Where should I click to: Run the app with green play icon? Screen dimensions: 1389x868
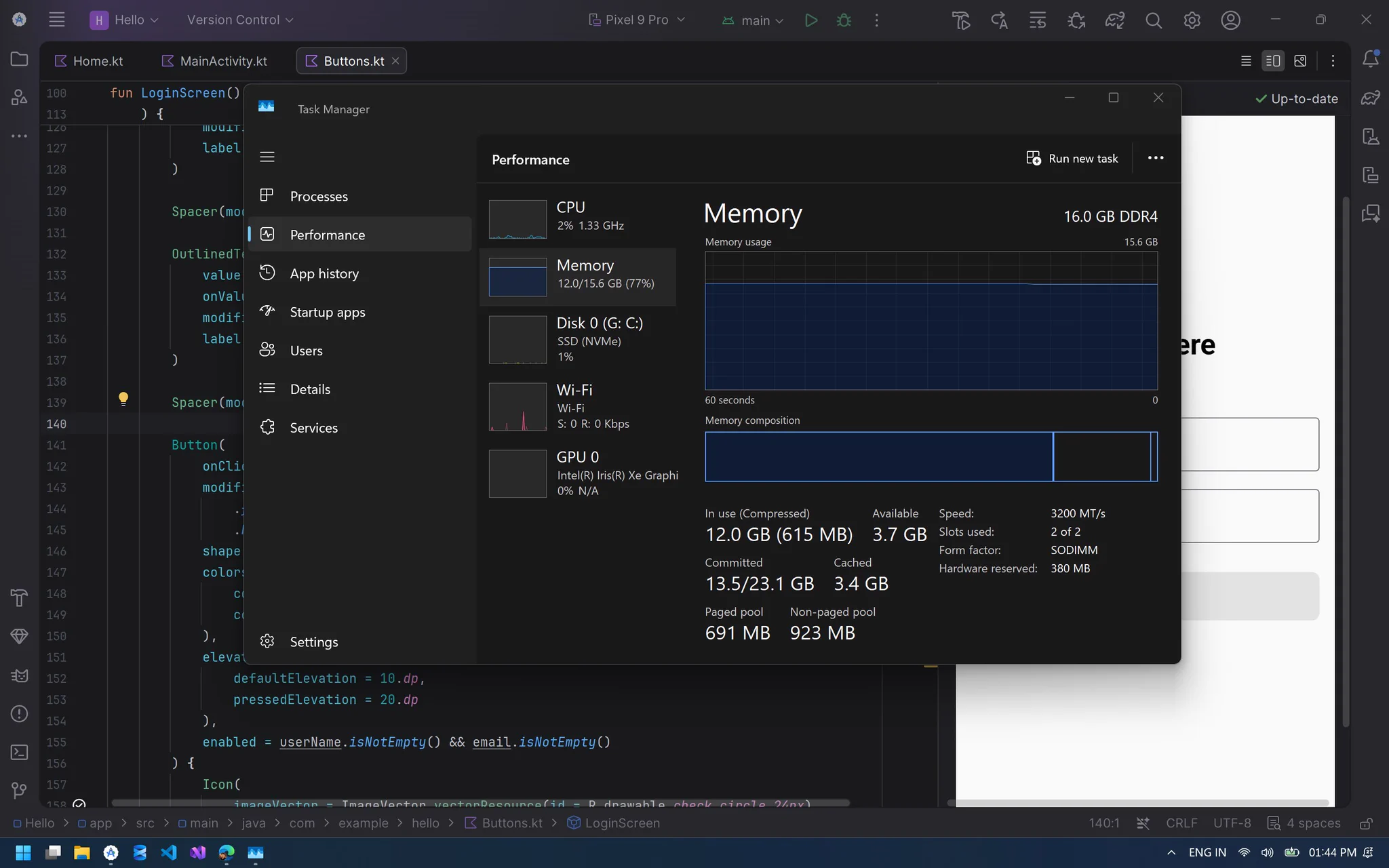[810, 20]
